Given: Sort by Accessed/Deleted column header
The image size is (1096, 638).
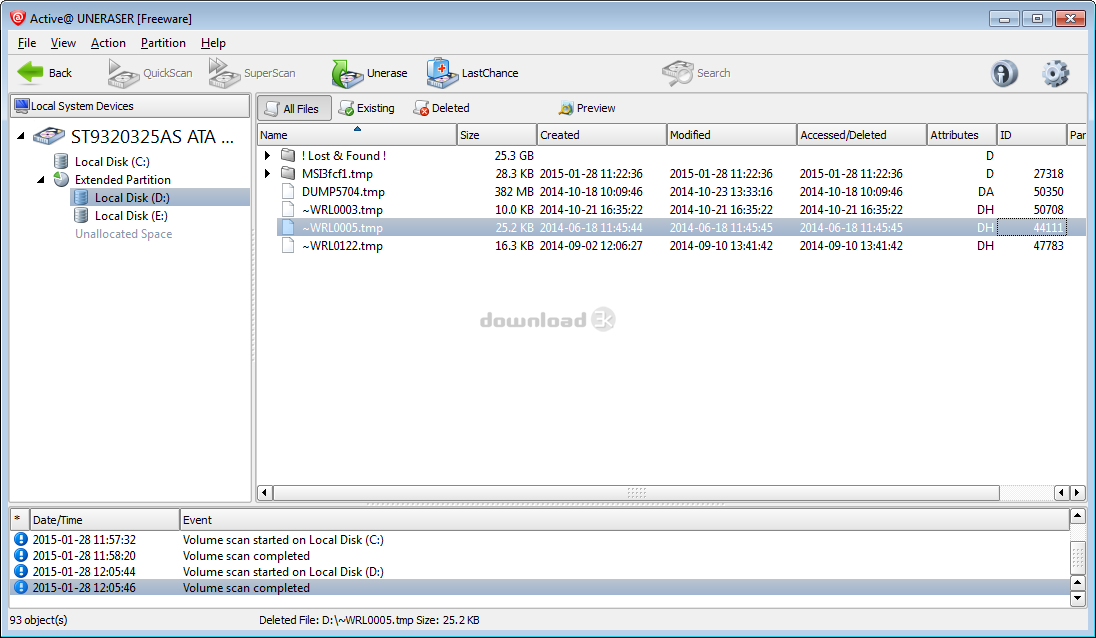Looking at the screenshot, I should click(862, 135).
